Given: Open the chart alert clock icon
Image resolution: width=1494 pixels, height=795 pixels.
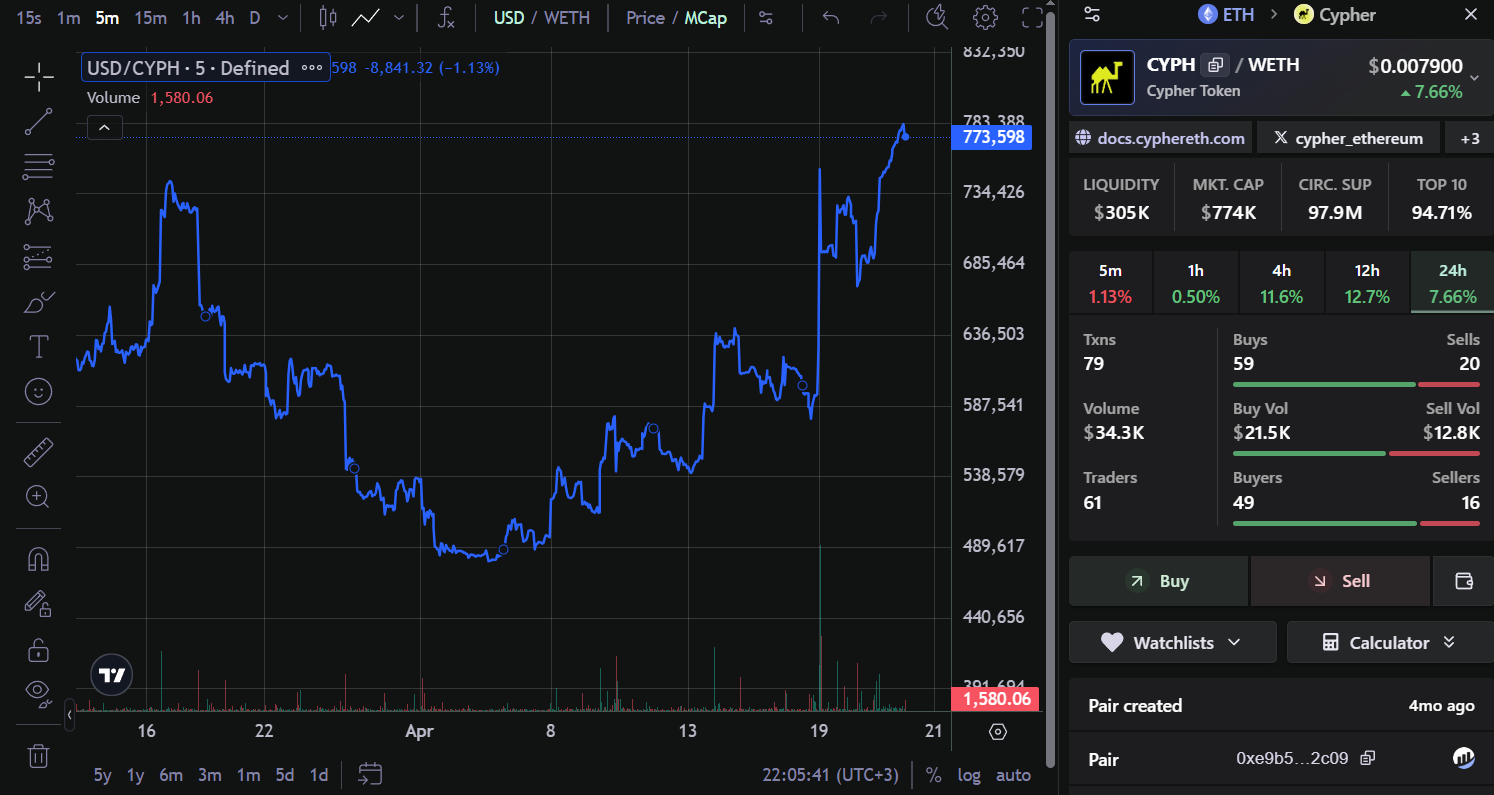Looking at the screenshot, I should pyautogui.click(x=937, y=17).
